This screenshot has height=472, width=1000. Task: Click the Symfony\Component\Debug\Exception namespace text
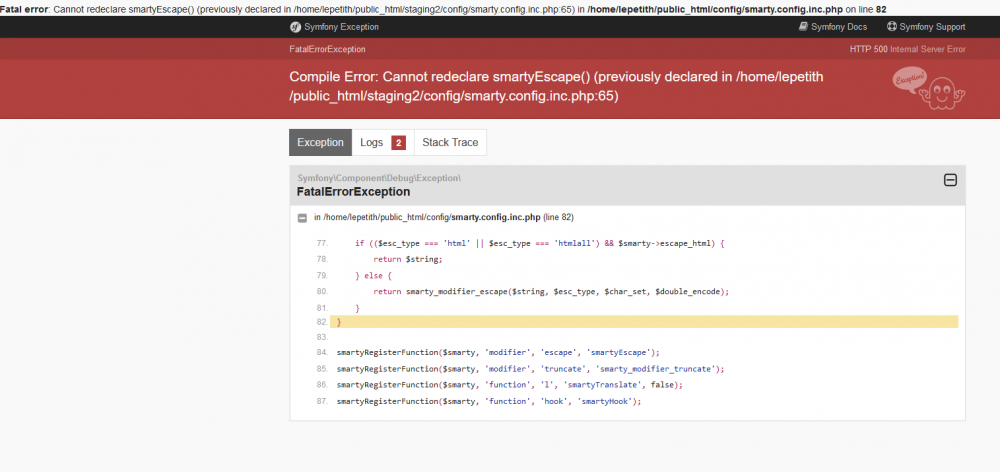click(x=378, y=177)
